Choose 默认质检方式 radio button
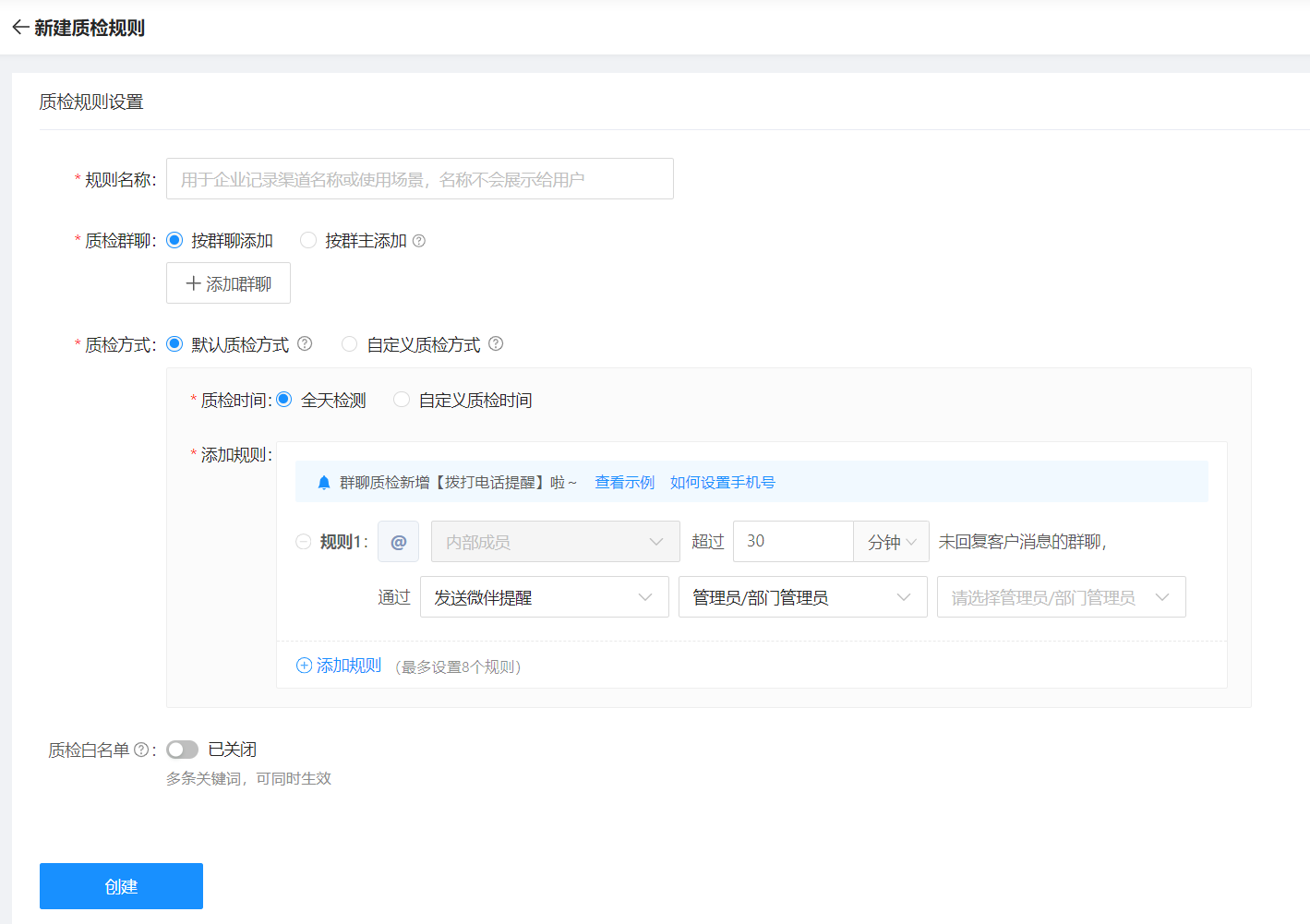 (x=174, y=343)
